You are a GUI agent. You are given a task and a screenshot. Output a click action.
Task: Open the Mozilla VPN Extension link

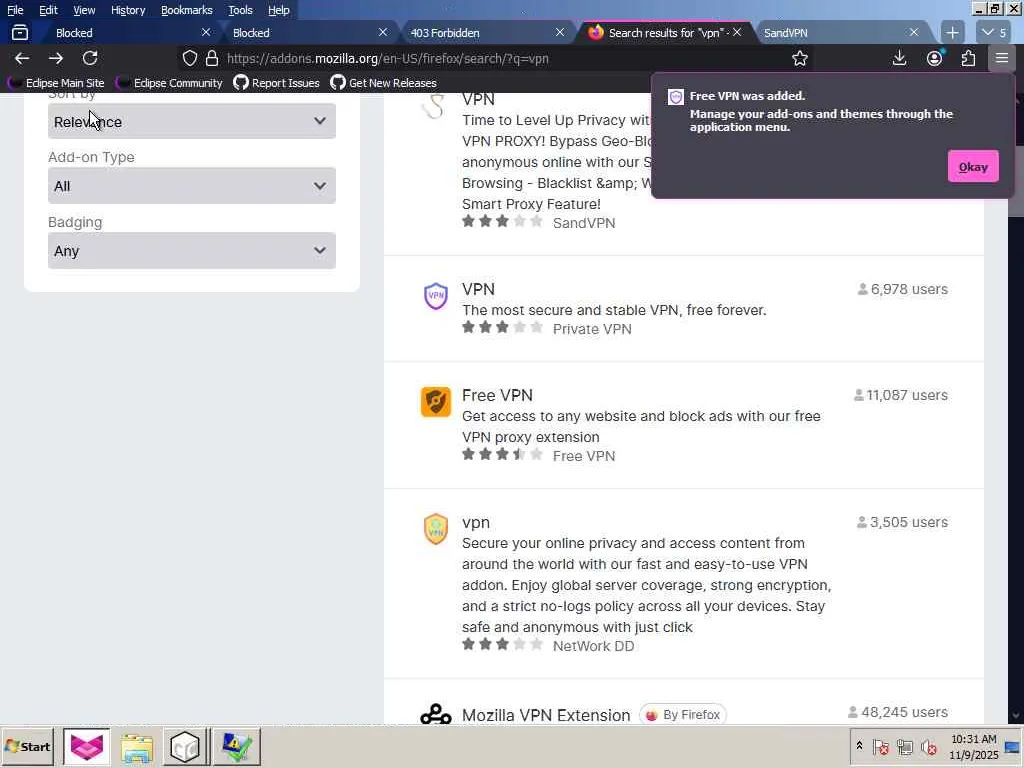click(546, 715)
